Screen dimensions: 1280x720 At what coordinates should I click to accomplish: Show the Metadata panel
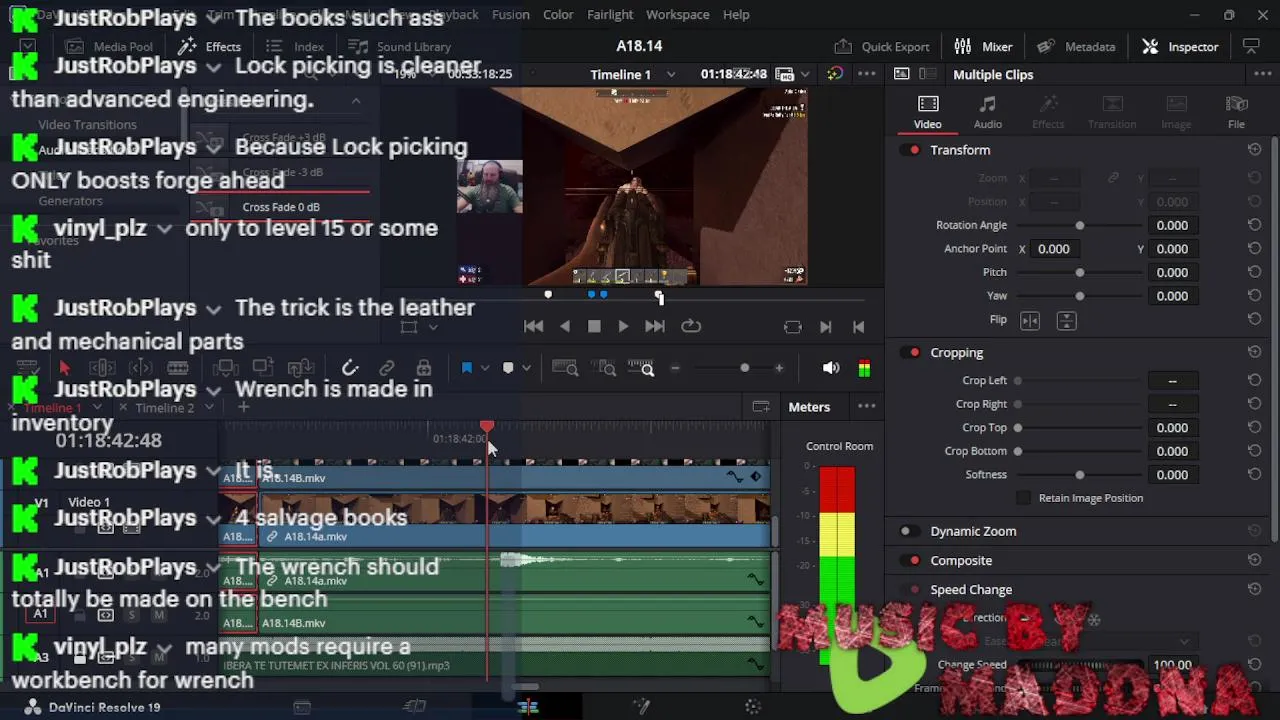[x=1076, y=47]
